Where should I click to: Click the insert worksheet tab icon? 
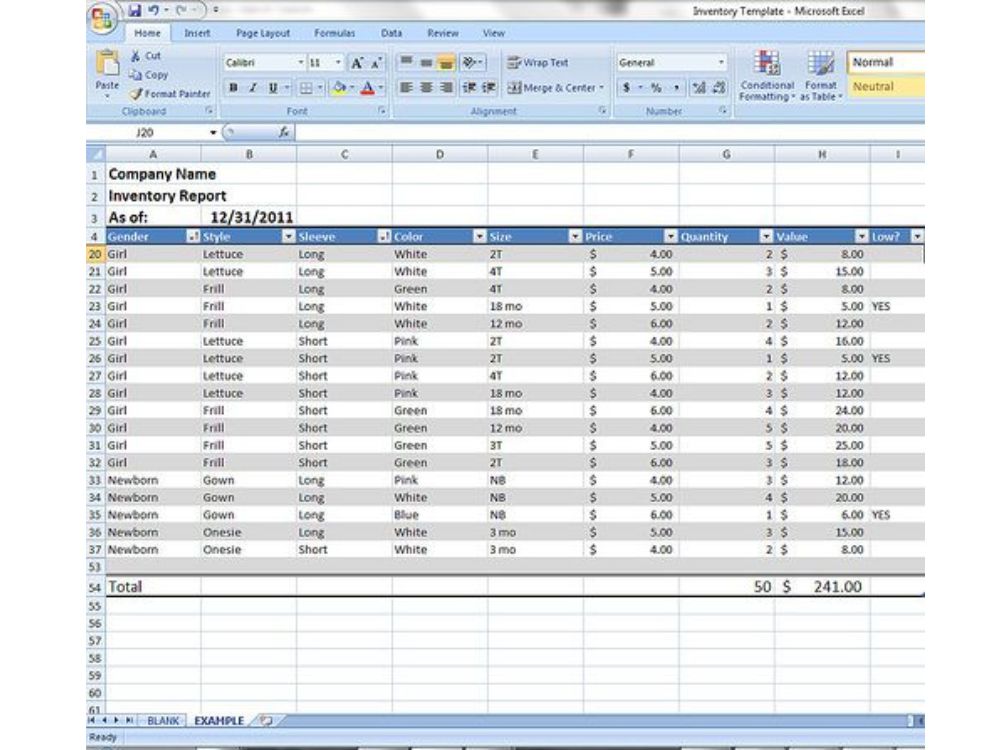click(x=266, y=721)
